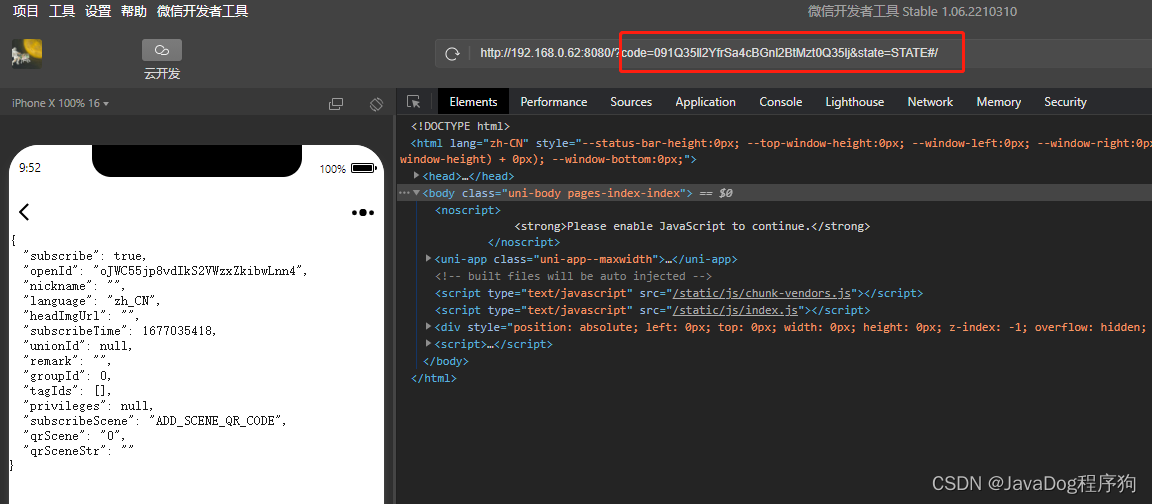The width and height of the screenshot is (1152, 504).
Task: Open 云开发 cloud development button
Action: pyautogui.click(x=162, y=59)
